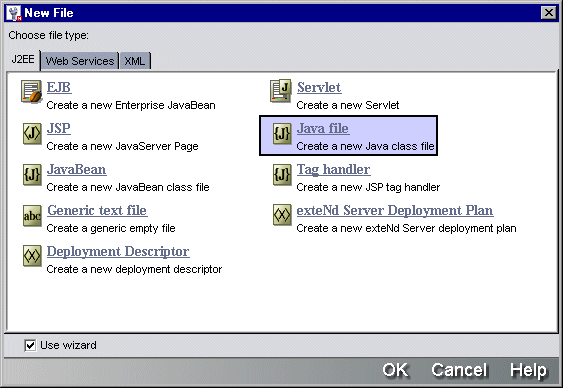Open the JSP link

59,128
